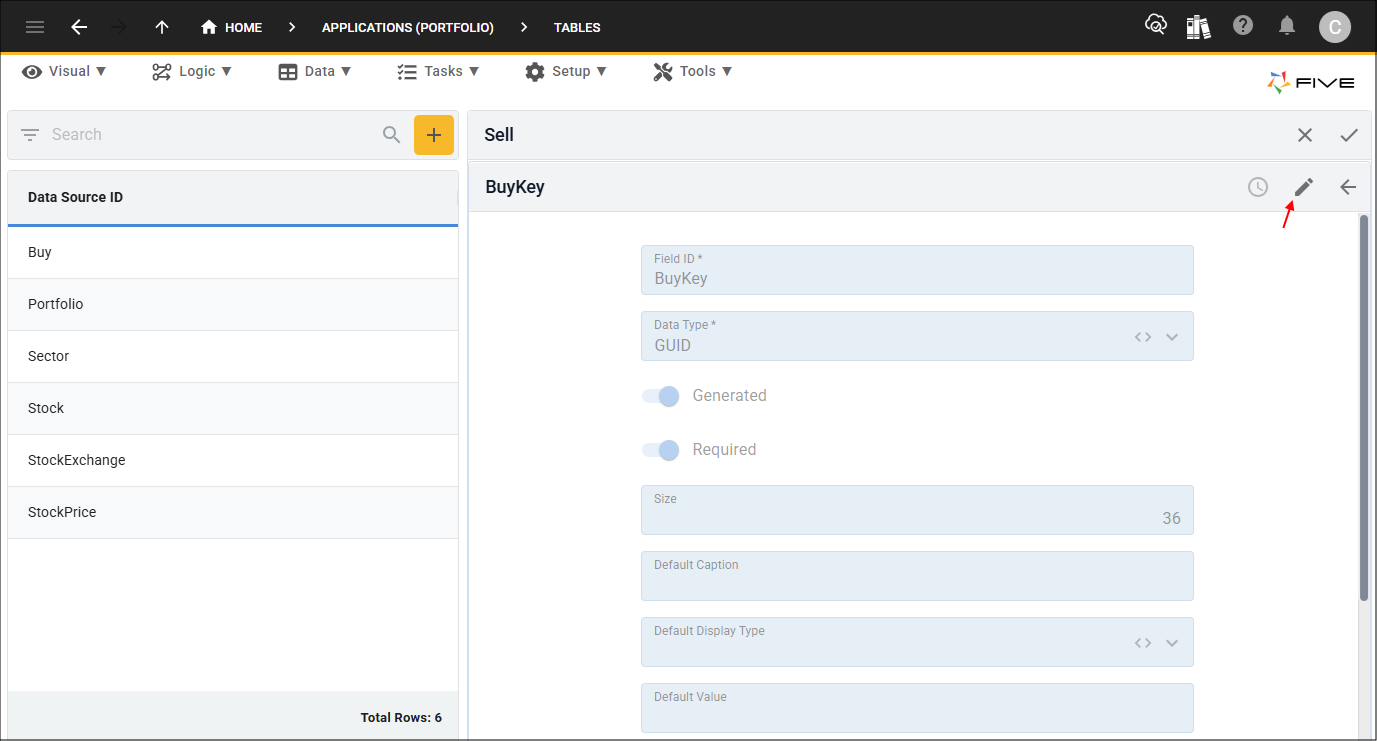Open APPLICATIONS (PORTFOLIO) breadcrumb
The width and height of the screenshot is (1377, 741).
point(408,28)
